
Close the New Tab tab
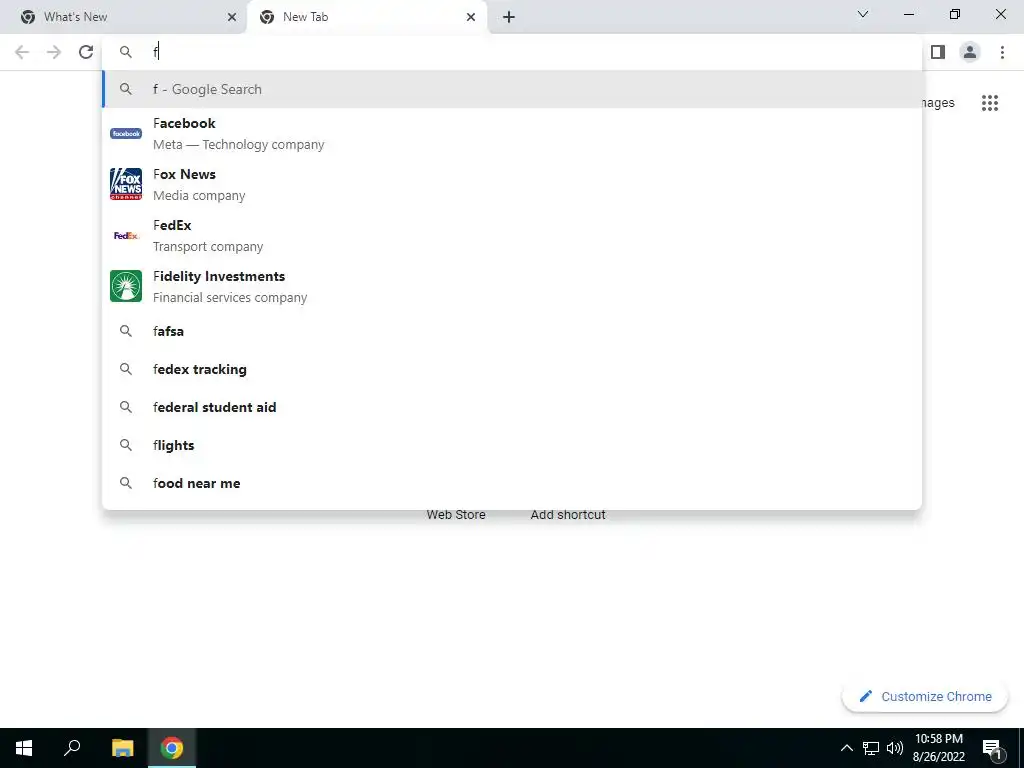[471, 17]
